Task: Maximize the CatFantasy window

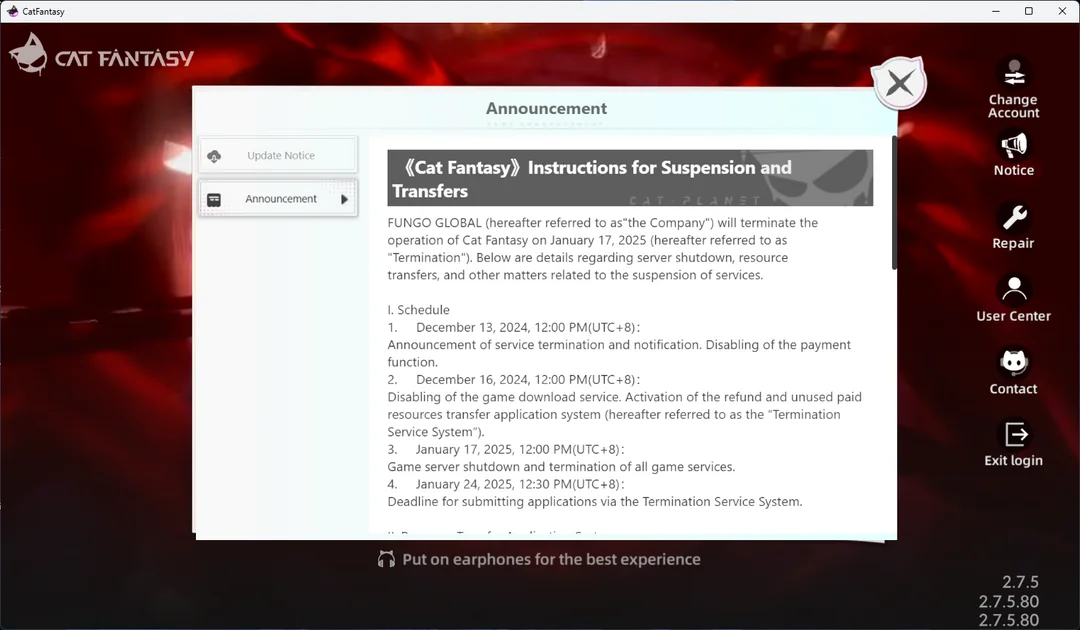Action: [x=1028, y=11]
